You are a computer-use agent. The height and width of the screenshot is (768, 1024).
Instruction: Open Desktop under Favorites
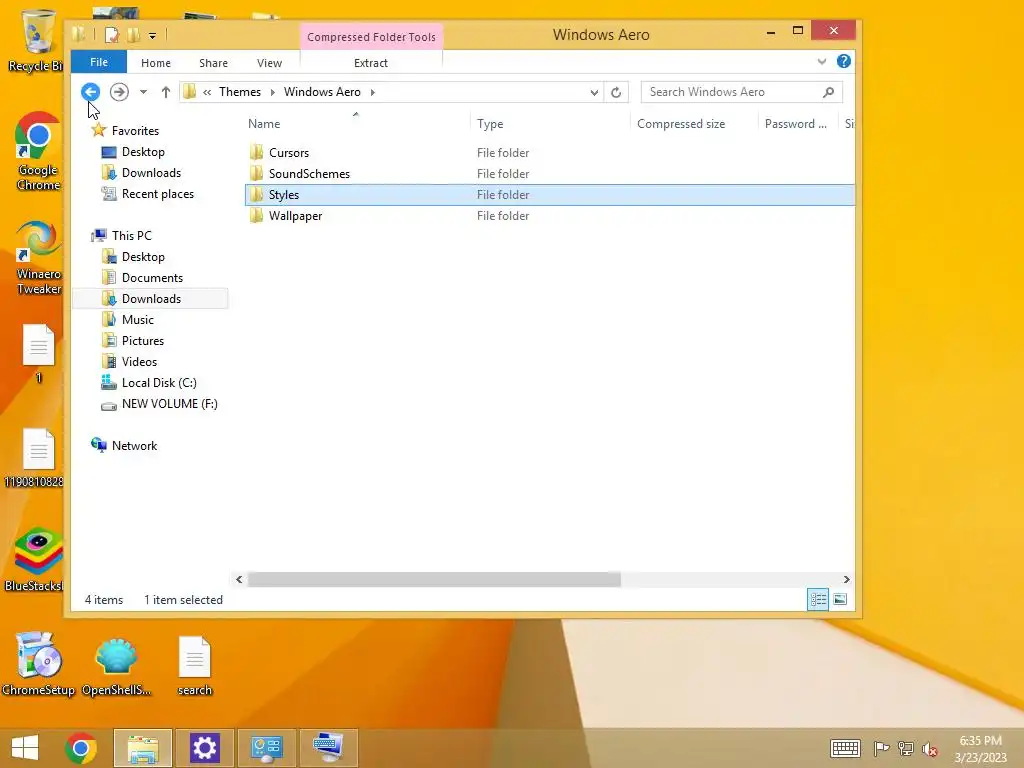click(143, 152)
